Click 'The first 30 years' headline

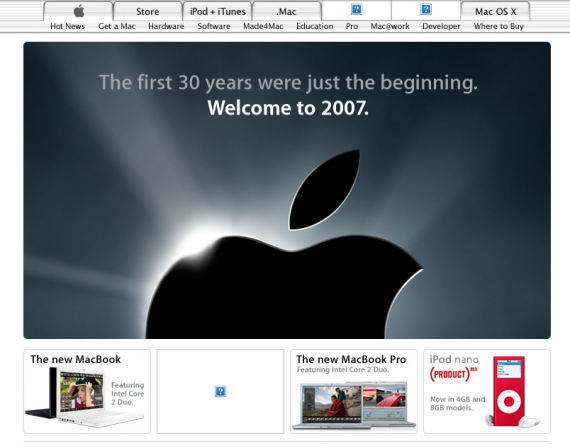coord(288,83)
